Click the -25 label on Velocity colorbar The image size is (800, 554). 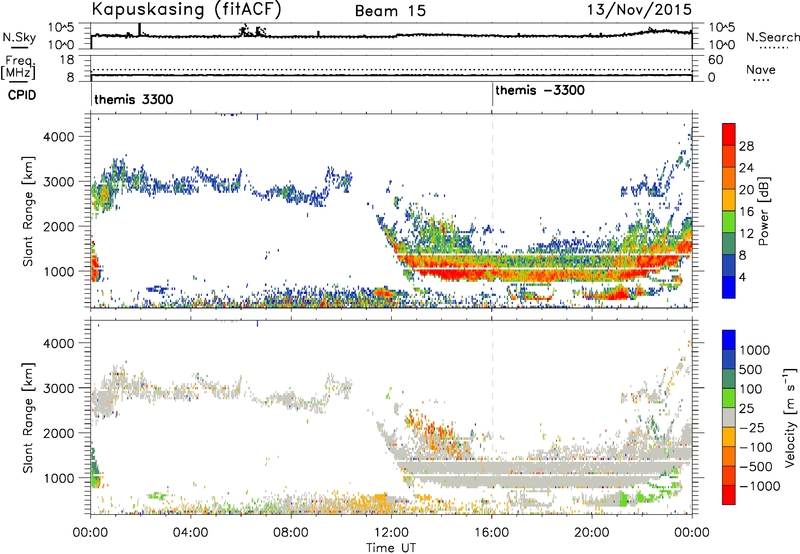pos(751,428)
